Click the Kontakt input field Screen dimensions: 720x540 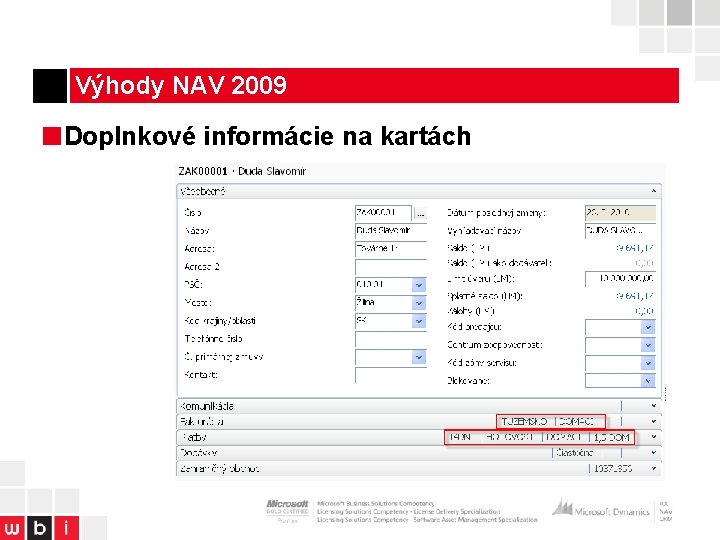[391, 375]
